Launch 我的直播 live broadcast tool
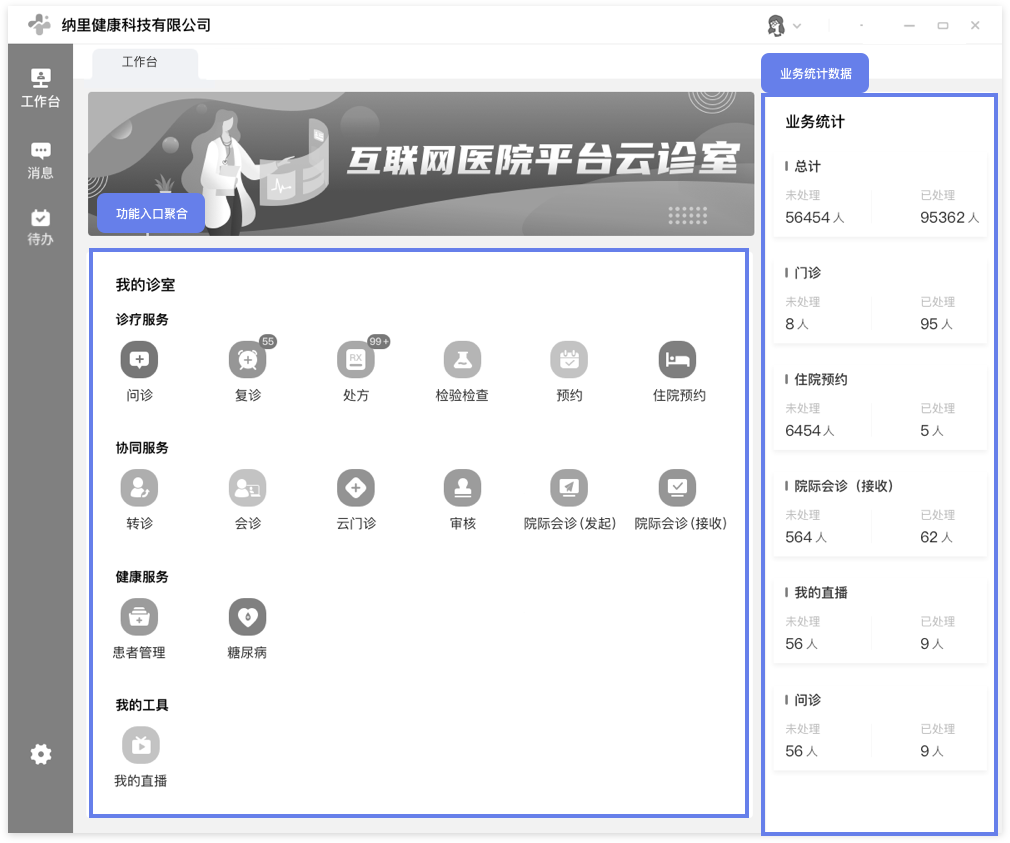Viewport: 1010px width, 843px height. pos(140,745)
